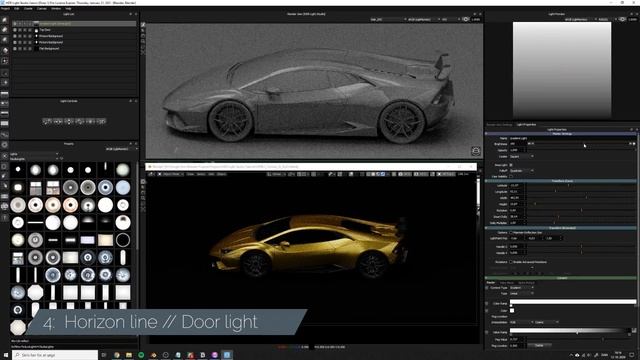Open the Windows Start menu
640x360 pixels.
click(6, 355)
